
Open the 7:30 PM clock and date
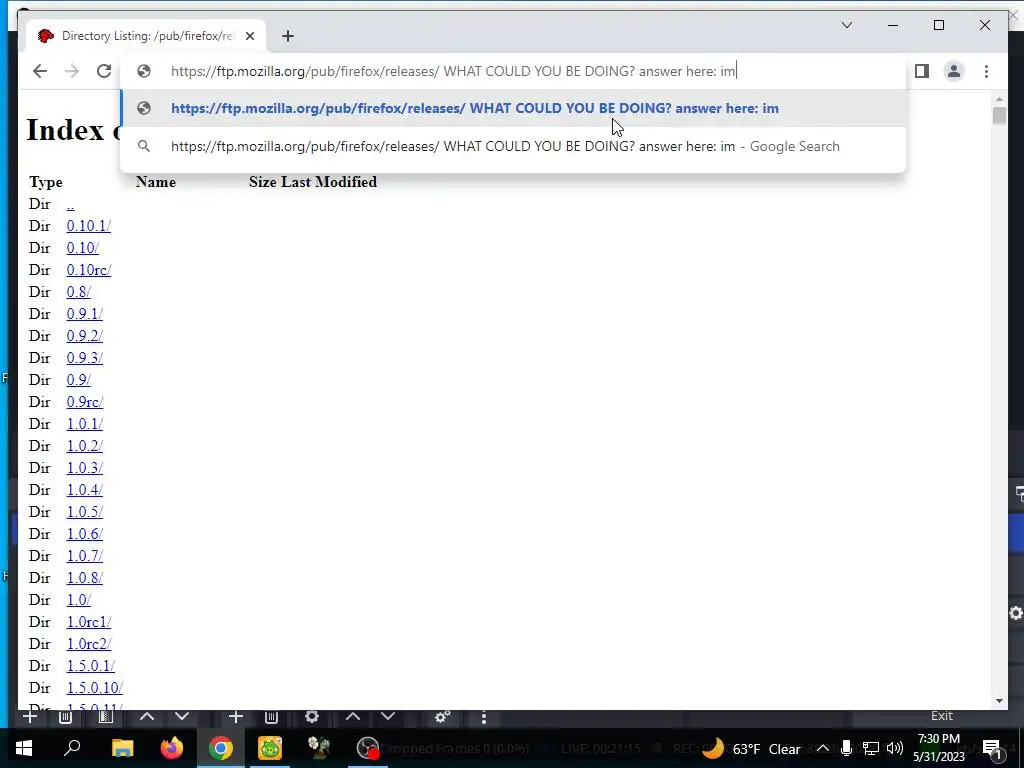938,748
